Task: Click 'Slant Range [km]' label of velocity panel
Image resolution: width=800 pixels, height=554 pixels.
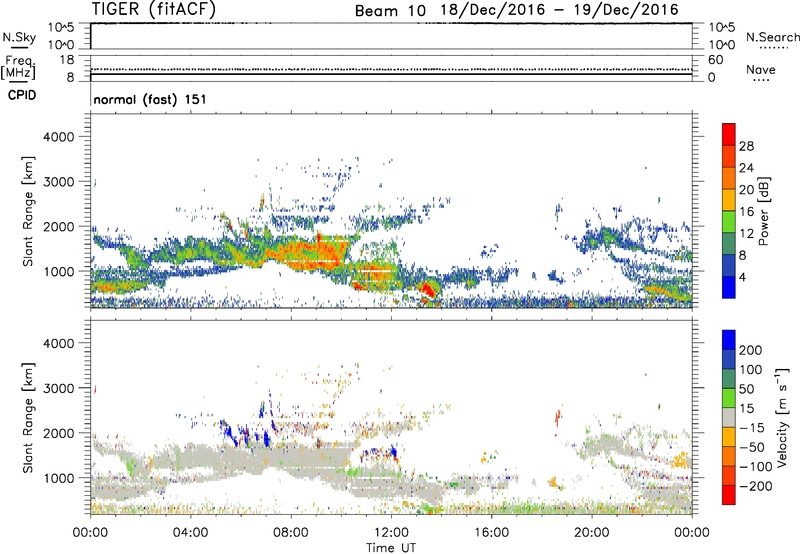Action: (x=28, y=418)
